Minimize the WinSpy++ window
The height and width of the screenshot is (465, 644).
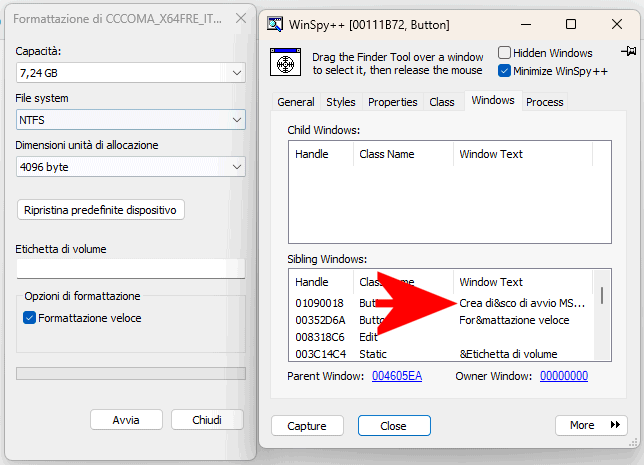(x=523, y=24)
